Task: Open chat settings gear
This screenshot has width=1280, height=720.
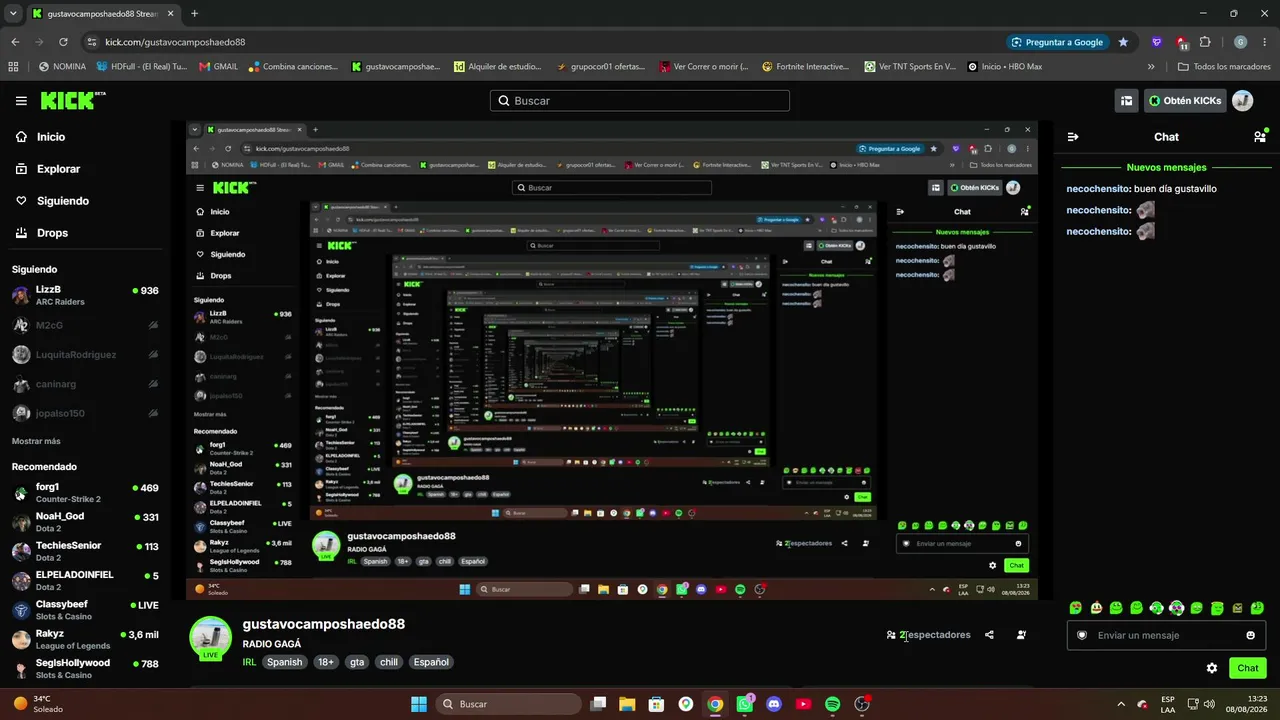Action: pyautogui.click(x=1212, y=668)
